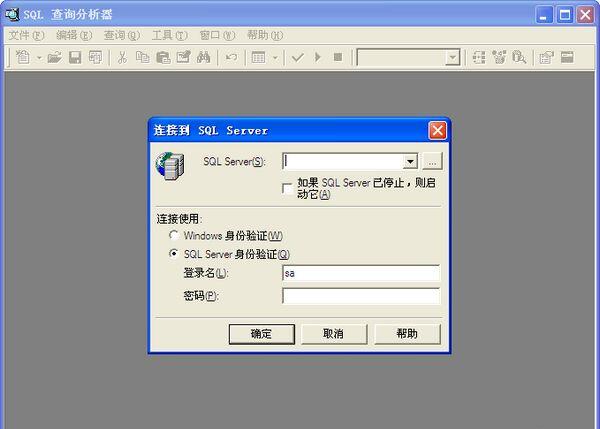Click the Execute Mode grid icon

click(258, 58)
